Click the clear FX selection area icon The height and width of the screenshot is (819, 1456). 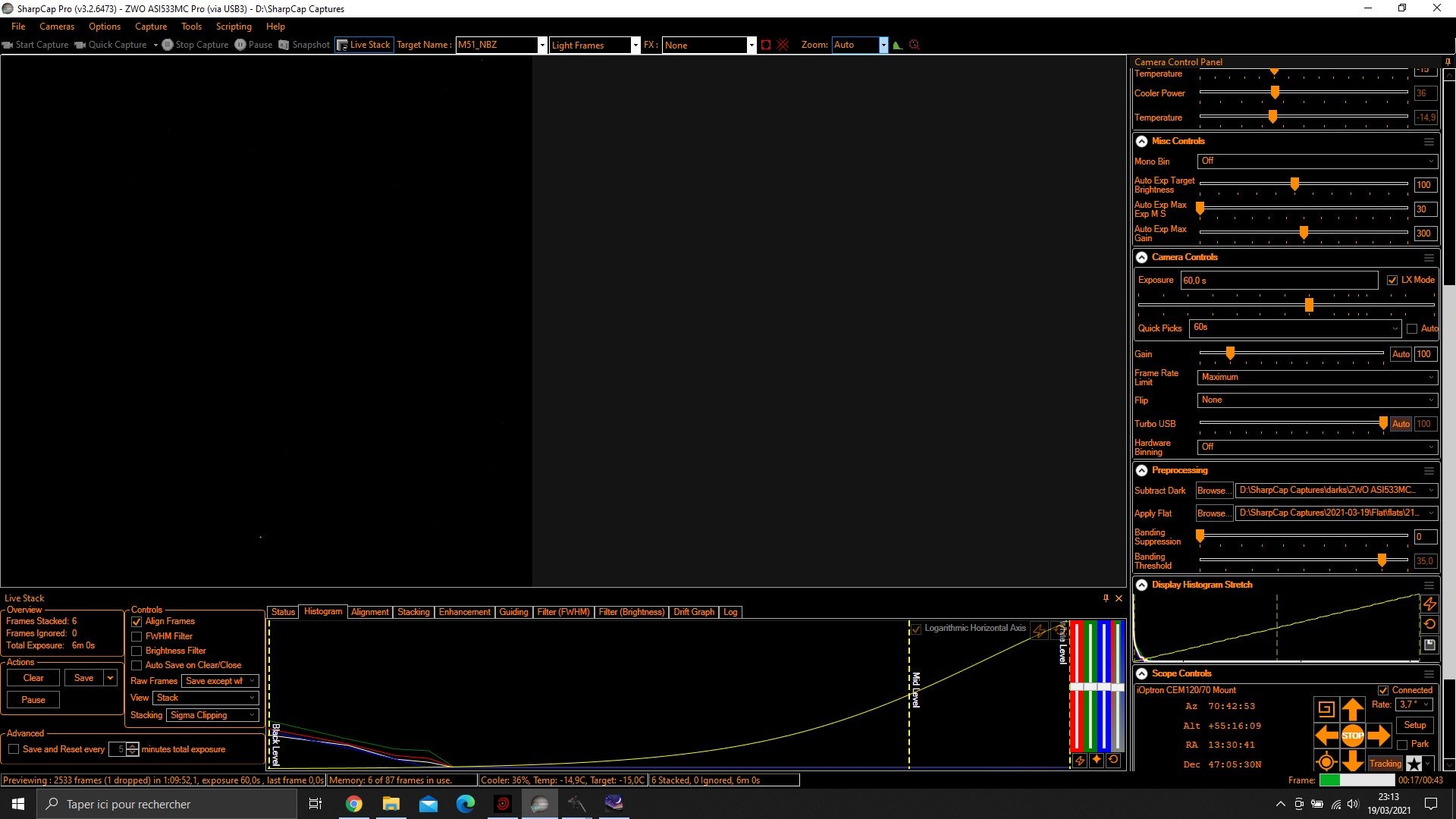[x=783, y=45]
